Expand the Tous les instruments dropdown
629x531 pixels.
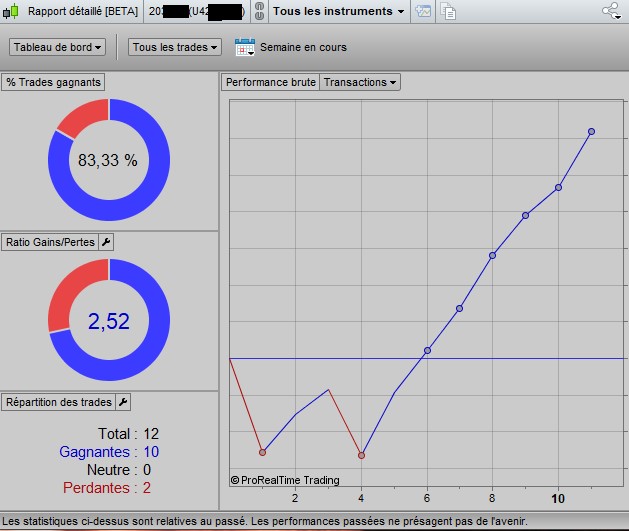(339, 11)
